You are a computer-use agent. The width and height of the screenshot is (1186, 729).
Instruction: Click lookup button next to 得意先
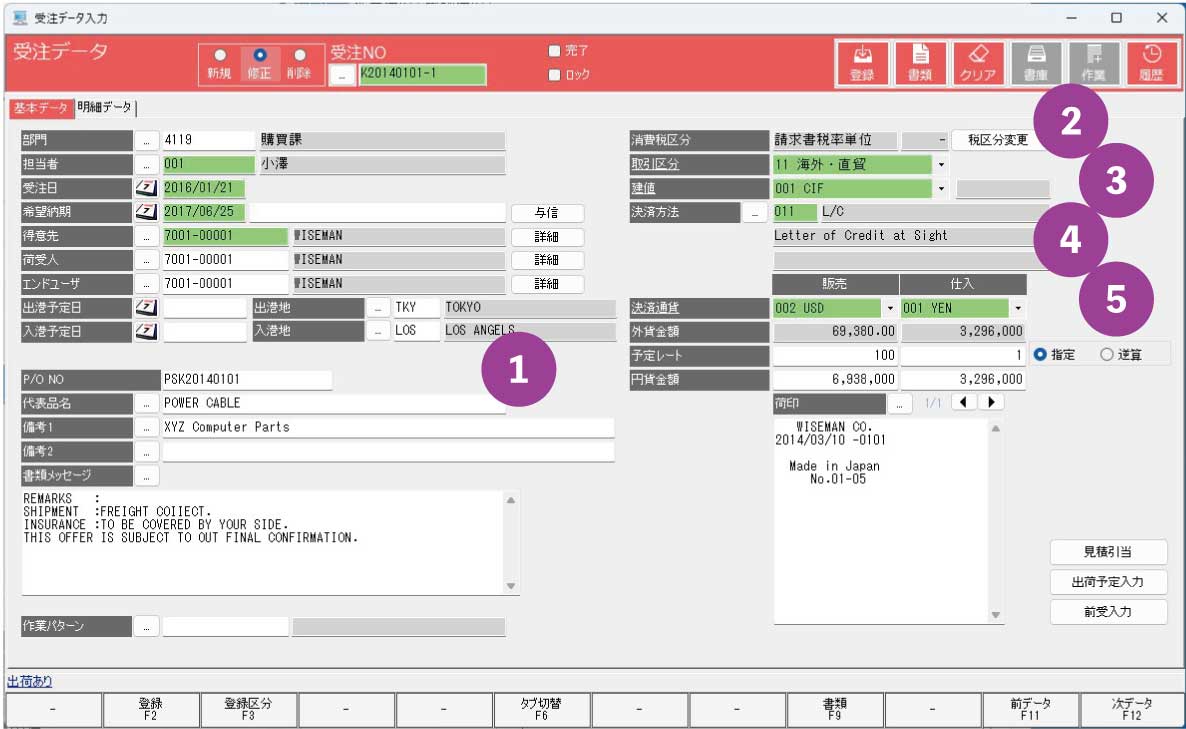click(147, 236)
